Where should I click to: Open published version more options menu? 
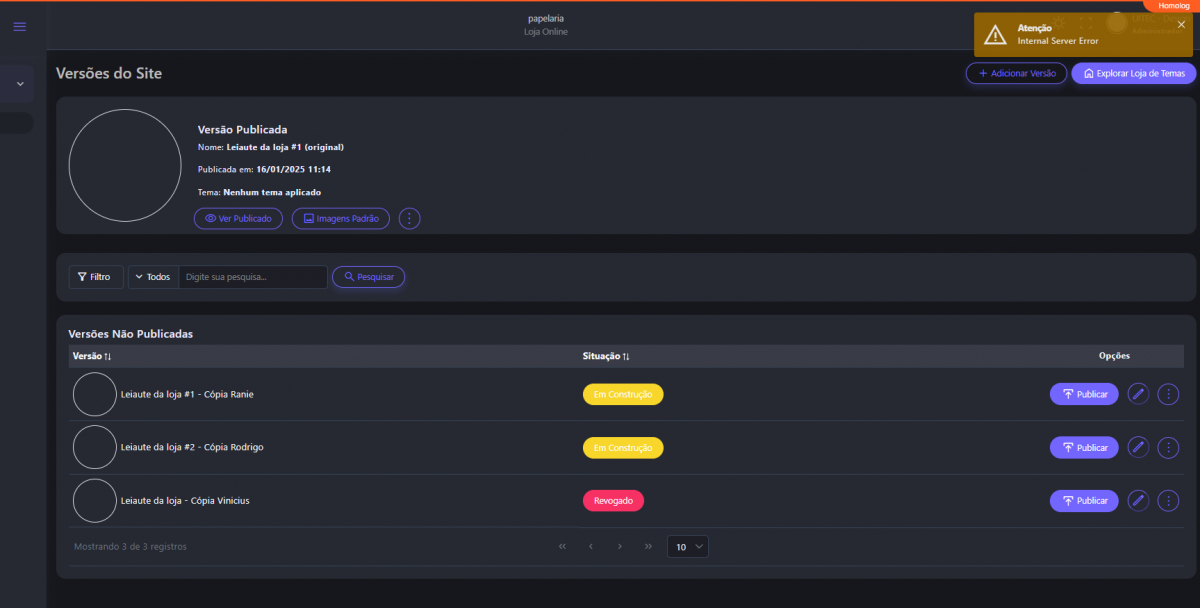click(x=410, y=218)
